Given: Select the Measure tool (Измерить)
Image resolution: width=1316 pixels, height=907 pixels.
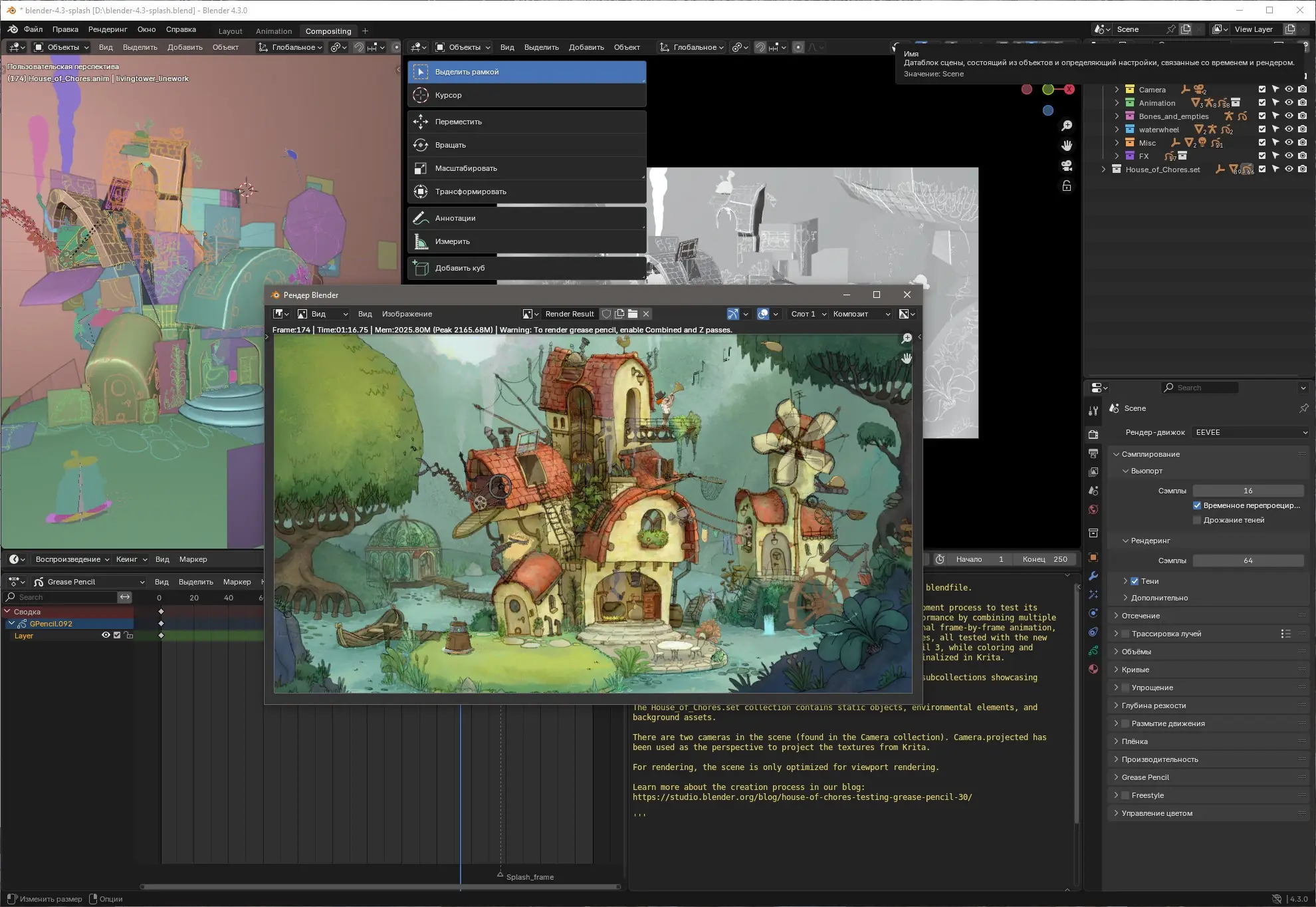Looking at the screenshot, I should coord(452,241).
